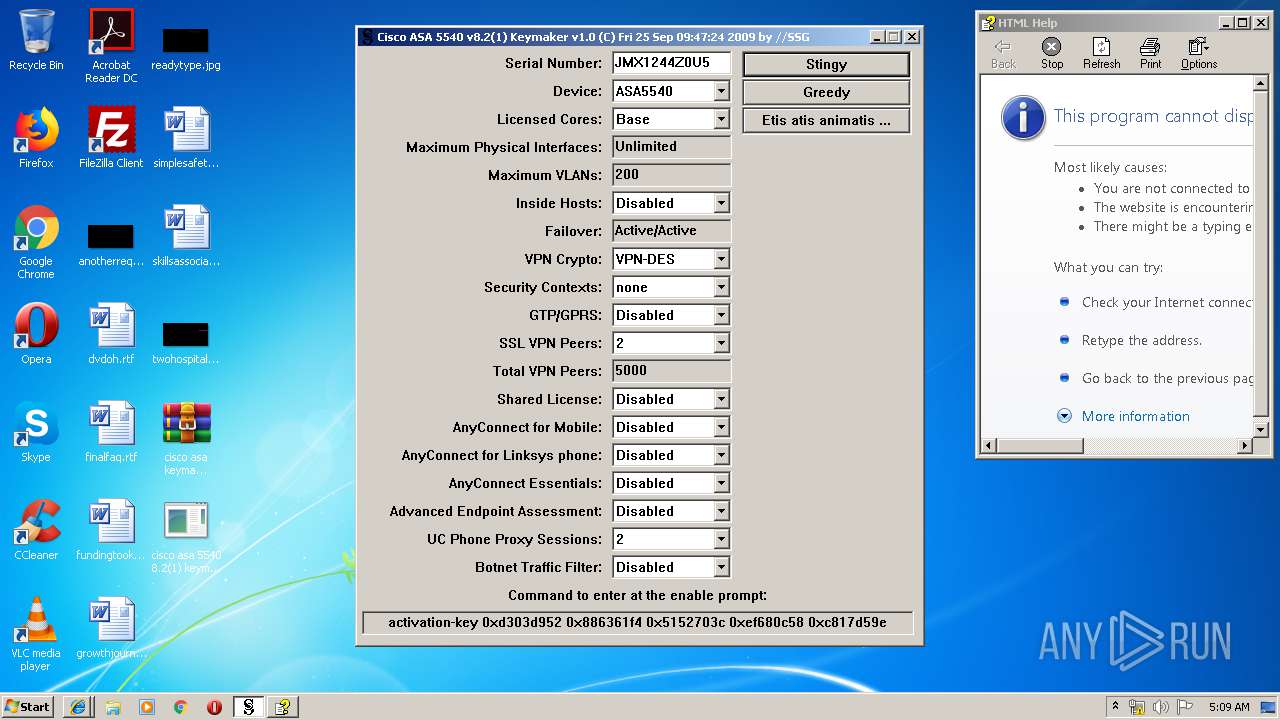Image resolution: width=1280 pixels, height=720 pixels.
Task: Expand Security Contexts dropdown
Action: (722, 287)
